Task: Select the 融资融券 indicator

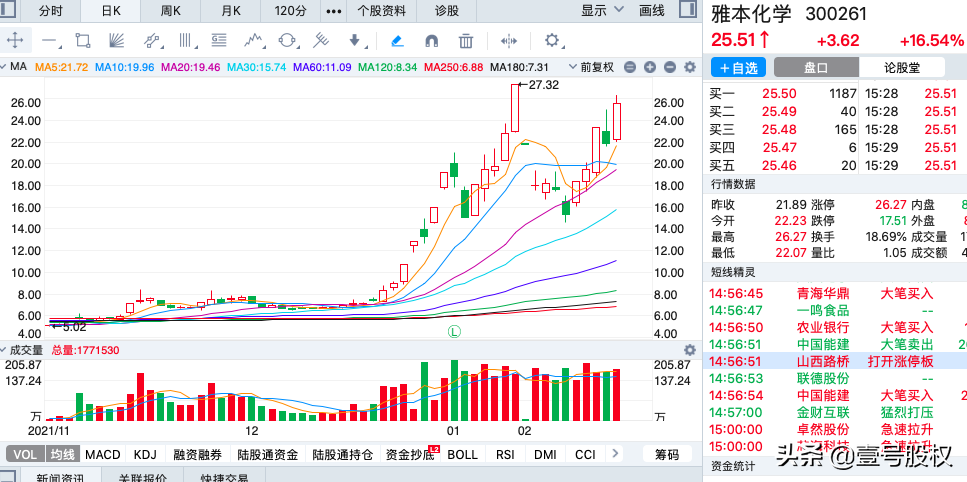Action: (x=197, y=455)
